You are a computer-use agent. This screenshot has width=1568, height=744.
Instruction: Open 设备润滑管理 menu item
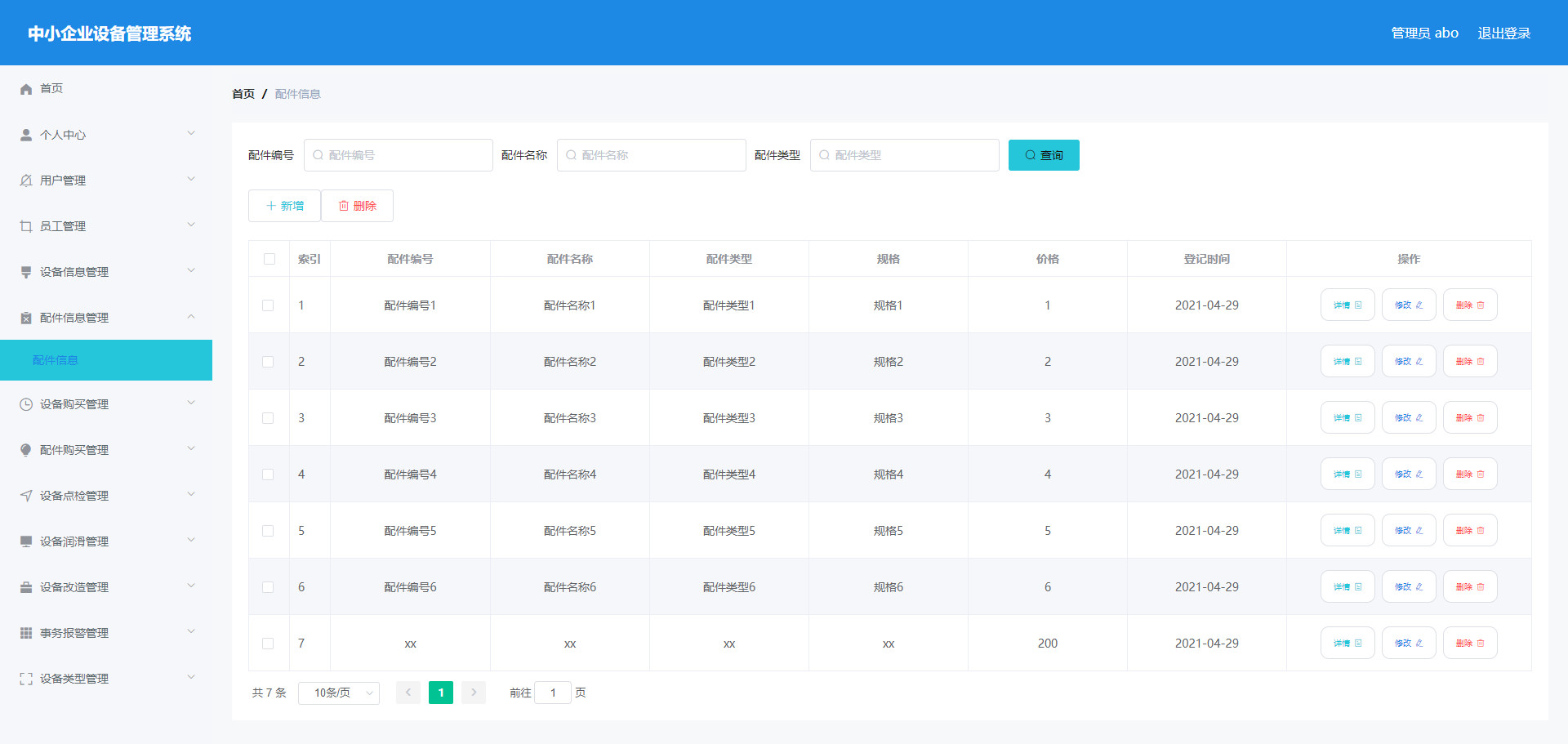tap(106, 541)
